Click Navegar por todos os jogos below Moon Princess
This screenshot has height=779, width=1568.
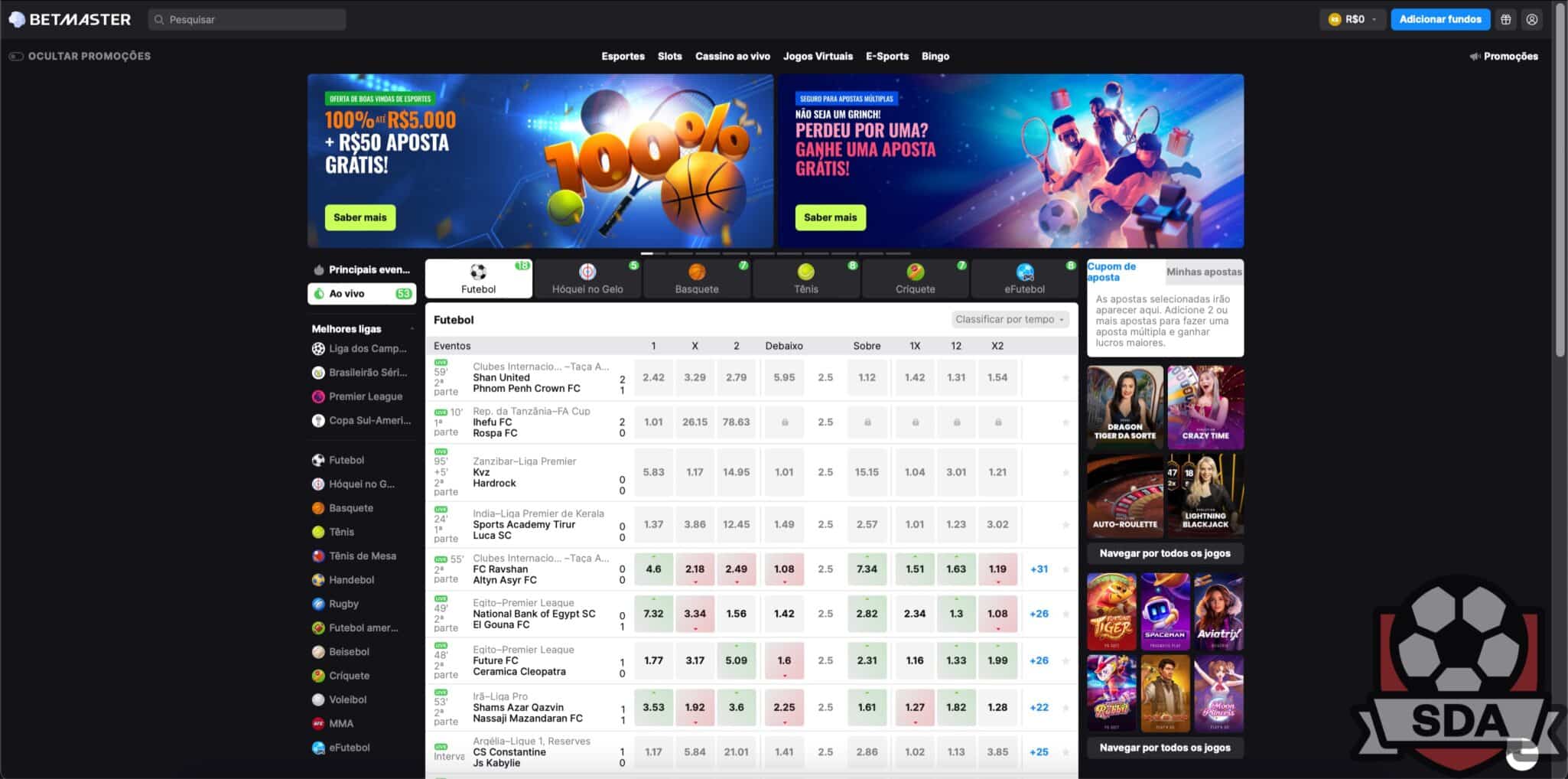[1165, 748]
